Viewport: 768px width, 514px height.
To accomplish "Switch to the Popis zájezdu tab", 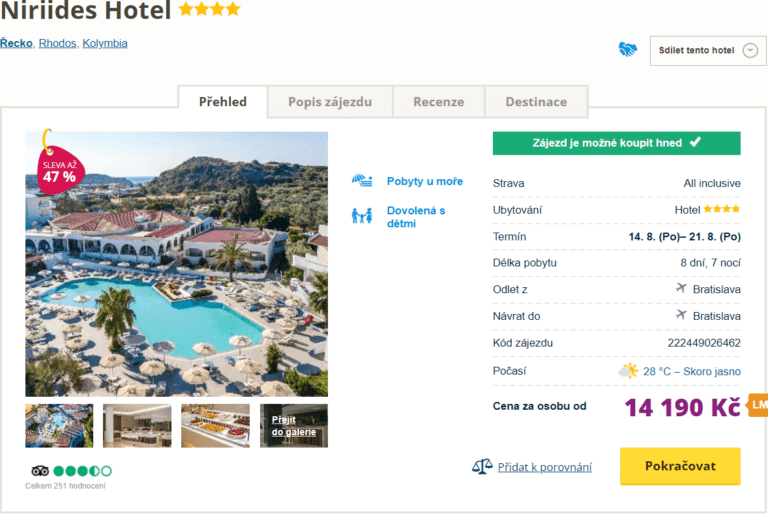I will (330, 102).
